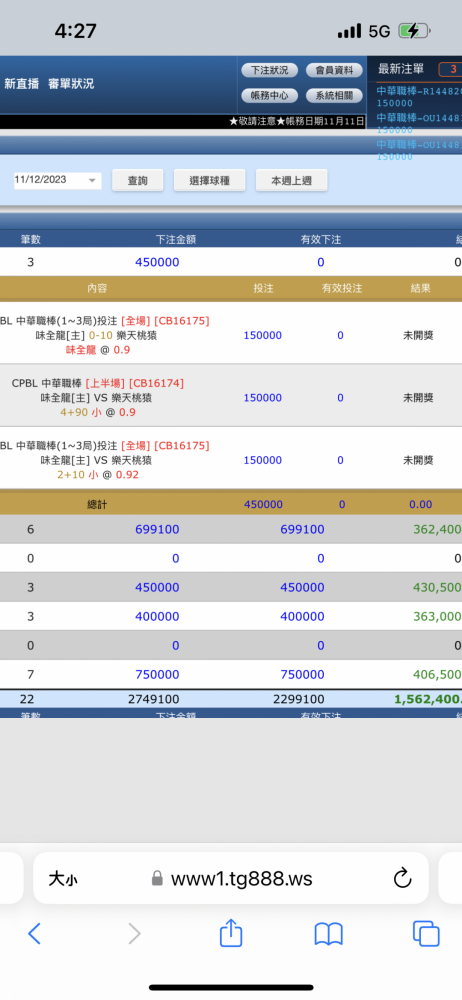Screen dimensions: 462x1000
Task: Reload the page with refresh icon
Action: pos(402,879)
